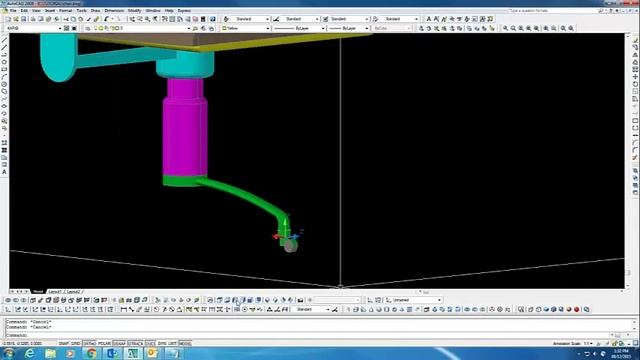Toggle DYN dynamic input in status bar
640x360 pixels.
pyautogui.click(x=162, y=344)
